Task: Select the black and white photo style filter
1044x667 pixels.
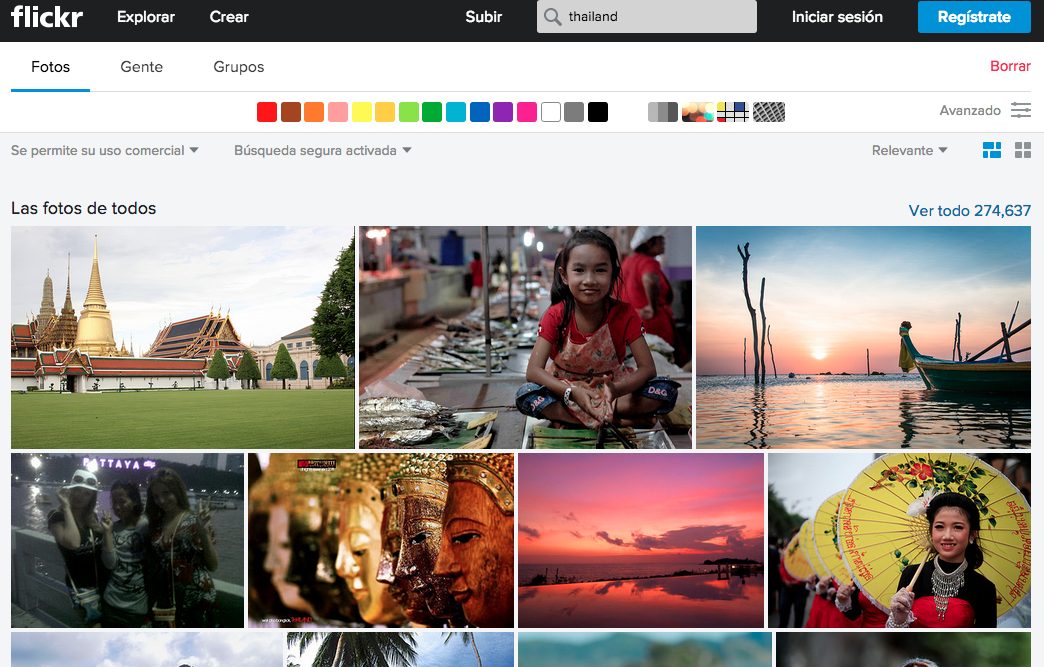Action: click(x=662, y=112)
